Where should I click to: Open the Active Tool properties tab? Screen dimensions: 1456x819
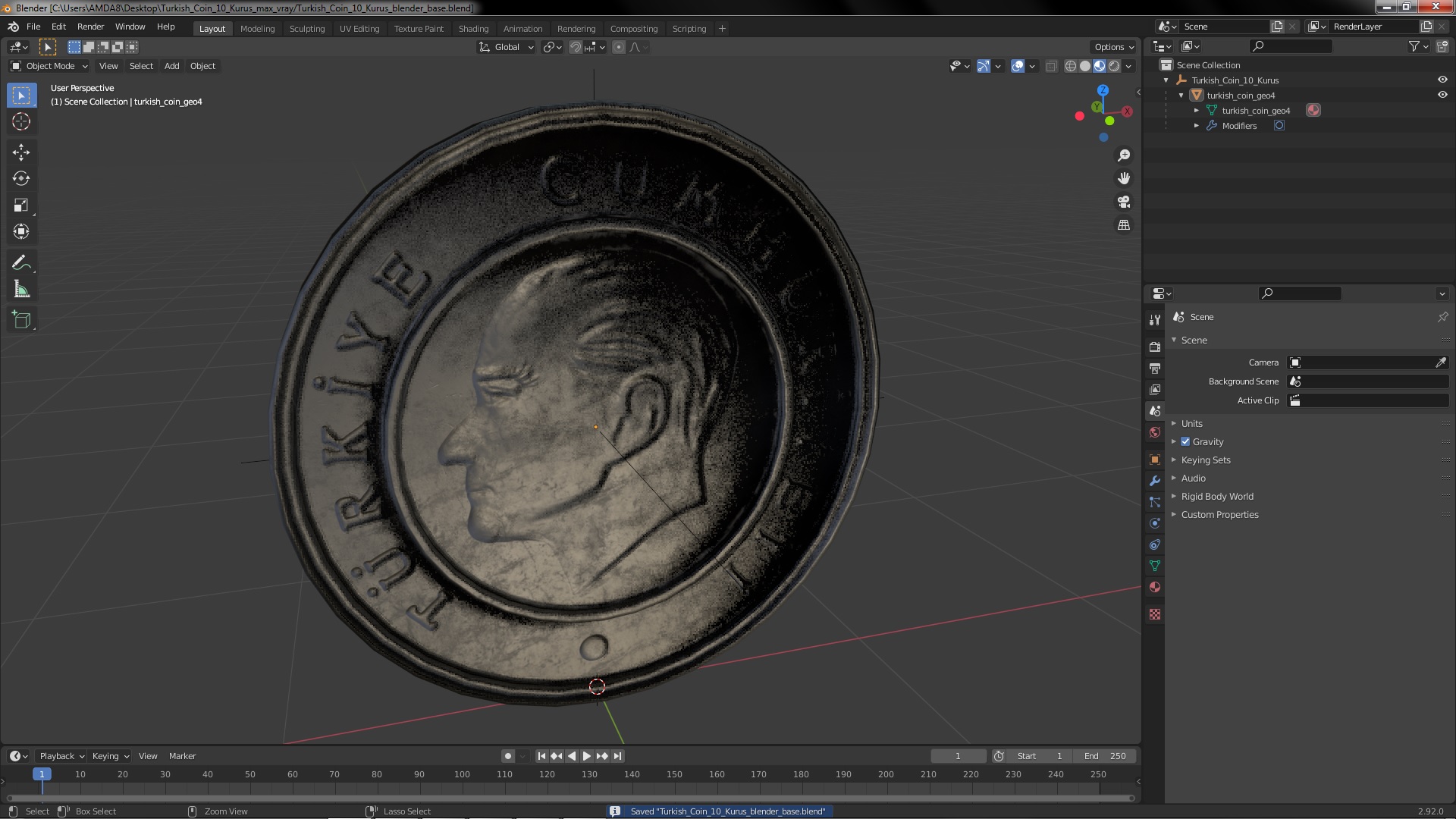pos(1155,319)
